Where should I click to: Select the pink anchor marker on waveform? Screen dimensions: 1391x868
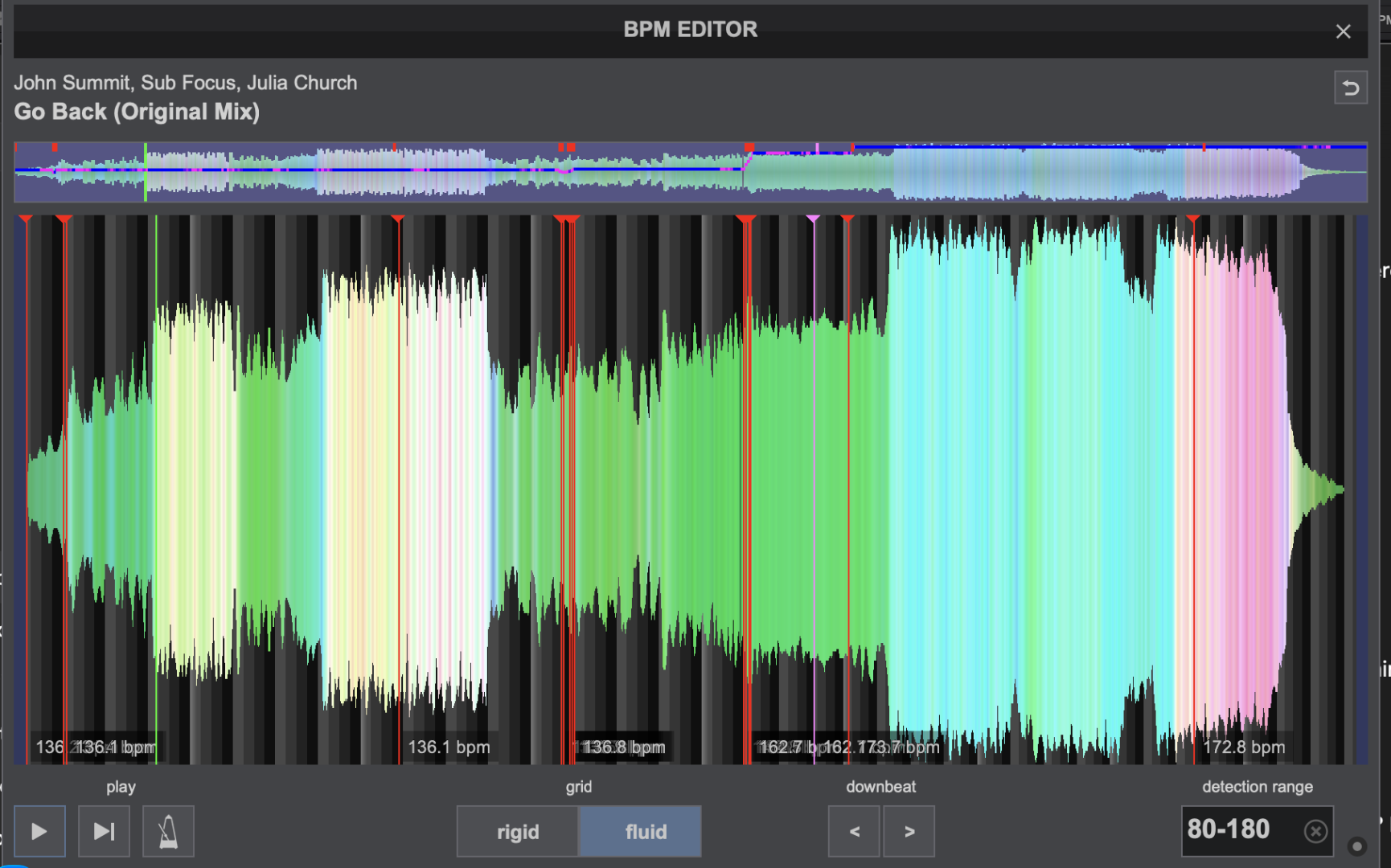pos(813,219)
